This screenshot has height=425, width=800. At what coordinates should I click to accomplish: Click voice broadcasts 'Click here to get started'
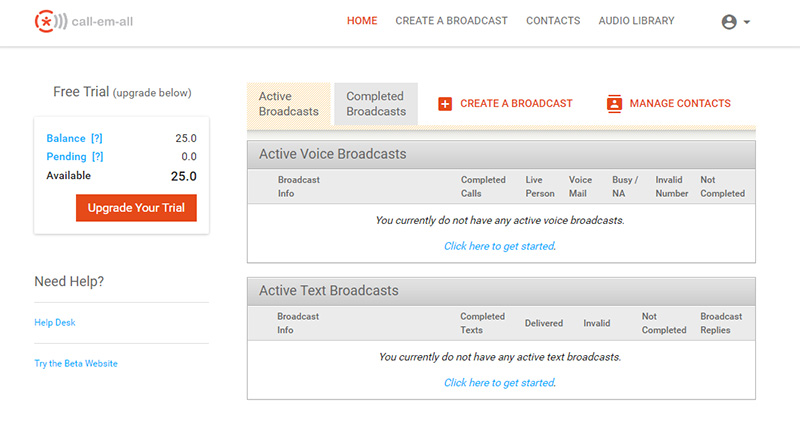pos(500,246)
